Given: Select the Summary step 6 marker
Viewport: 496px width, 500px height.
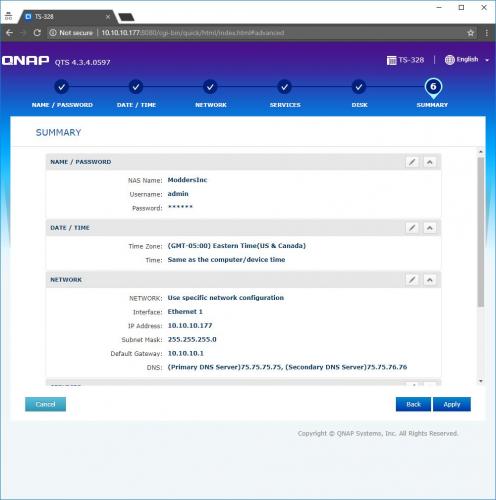Looking at the screenshot, I should (x=433, y=87).
